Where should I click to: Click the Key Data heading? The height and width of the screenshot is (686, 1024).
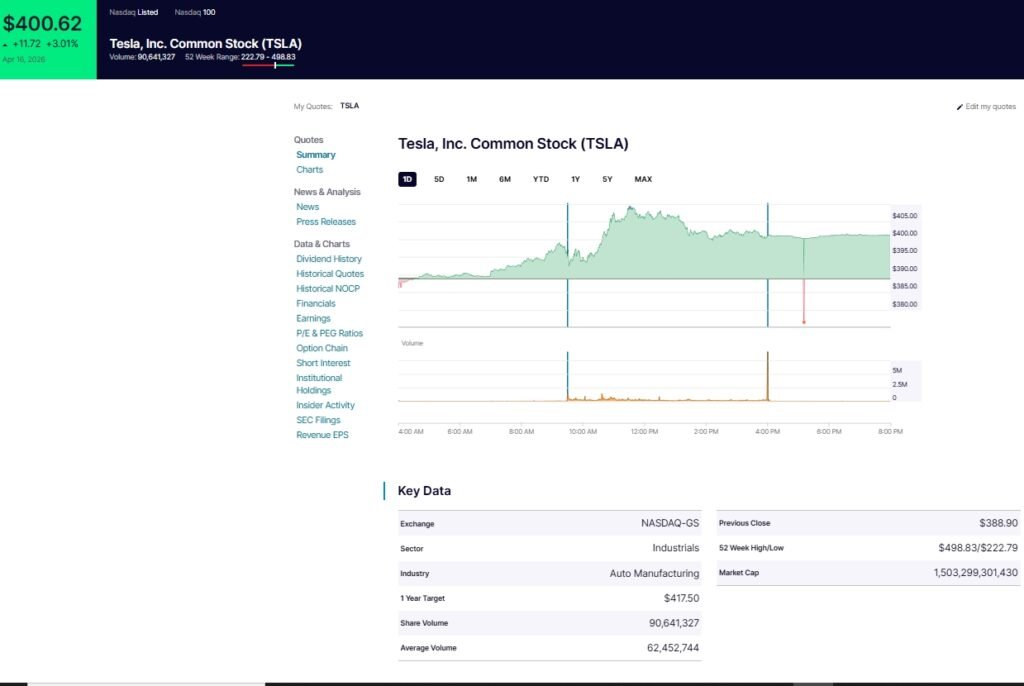(x=424, y=491)
